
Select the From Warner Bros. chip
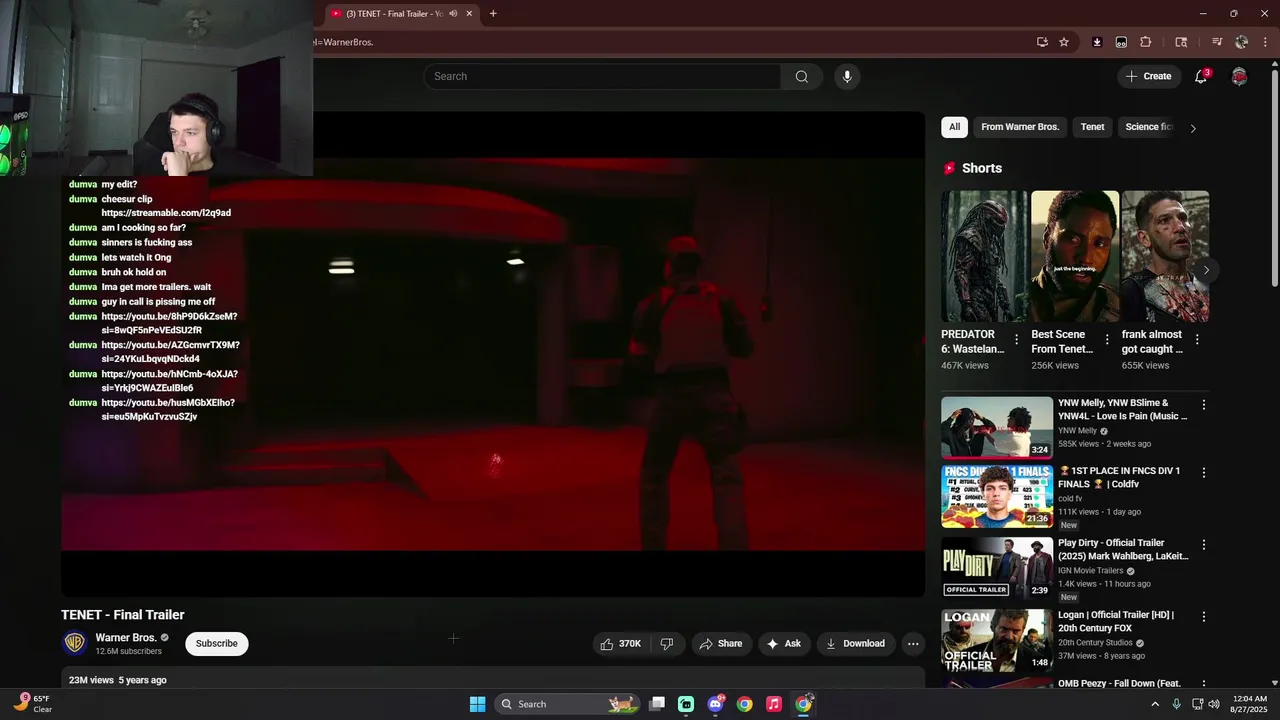1020,127
